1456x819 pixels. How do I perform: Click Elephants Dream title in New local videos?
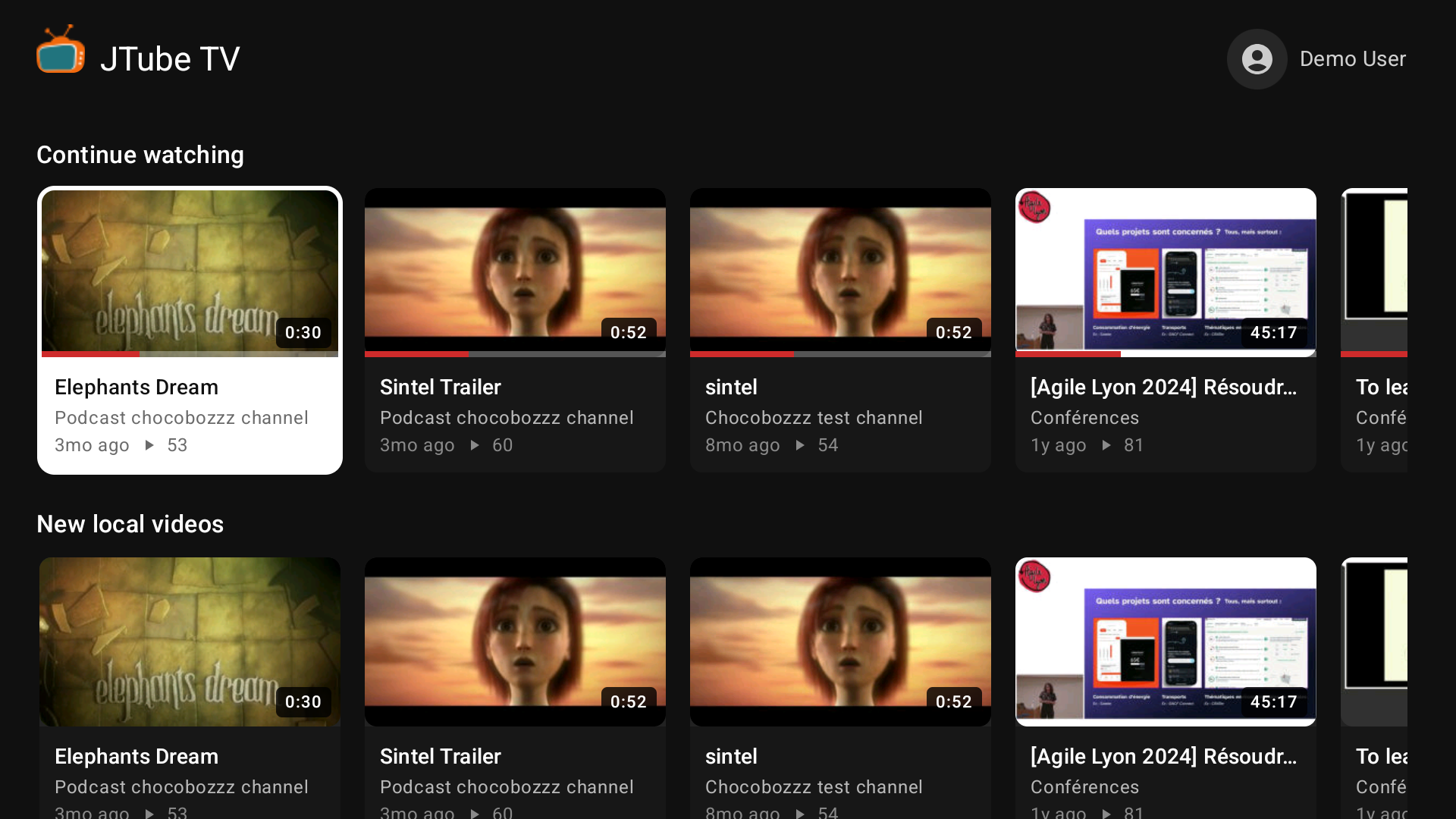coord(136,757)
